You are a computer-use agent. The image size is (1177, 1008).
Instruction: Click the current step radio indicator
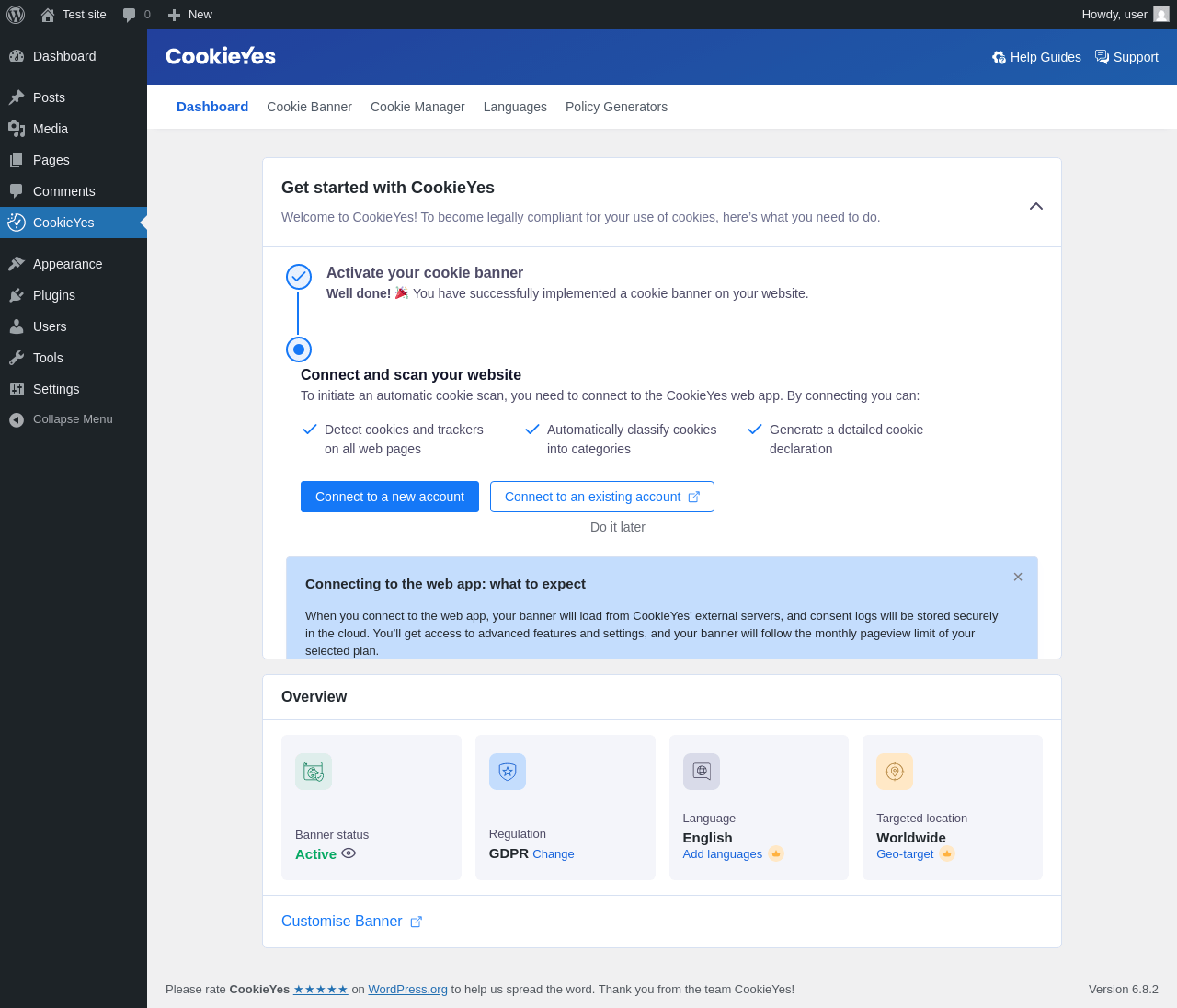(299, 349)
